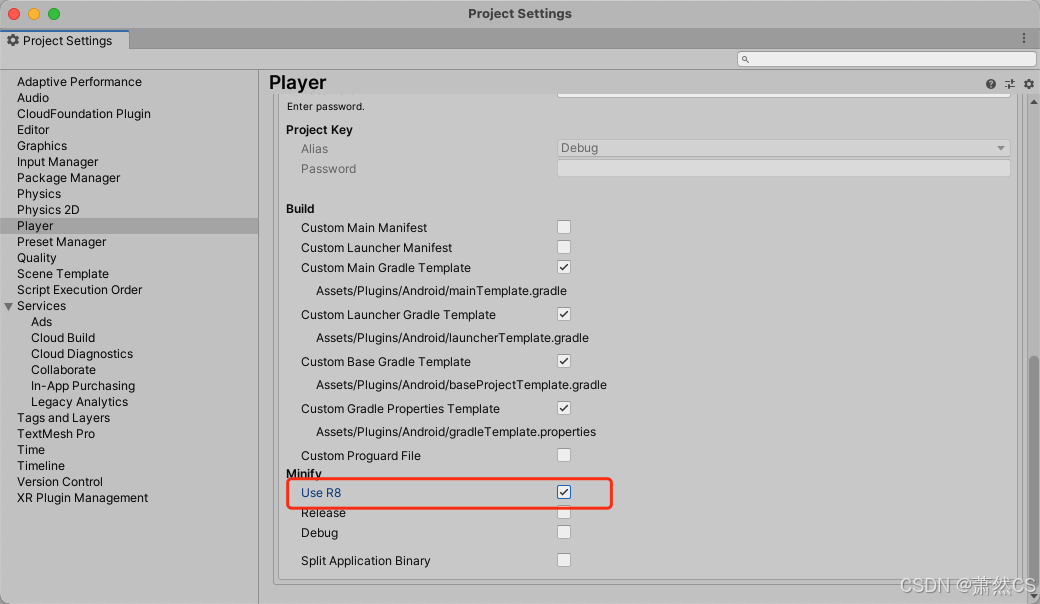Enable Custom Main Manifest checkbox
1040x604 pixels.
[564, 227]
